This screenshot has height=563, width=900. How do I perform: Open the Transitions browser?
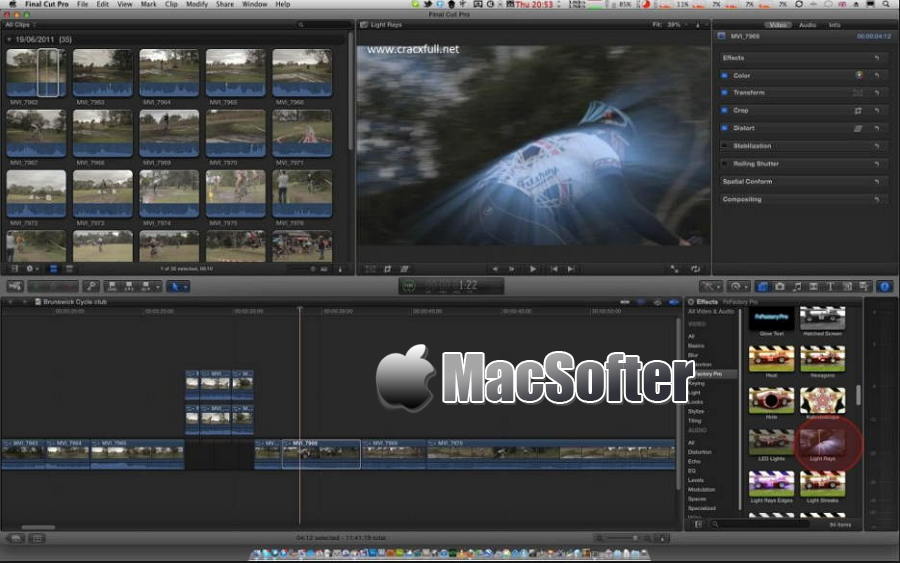[x=813, y=286]
